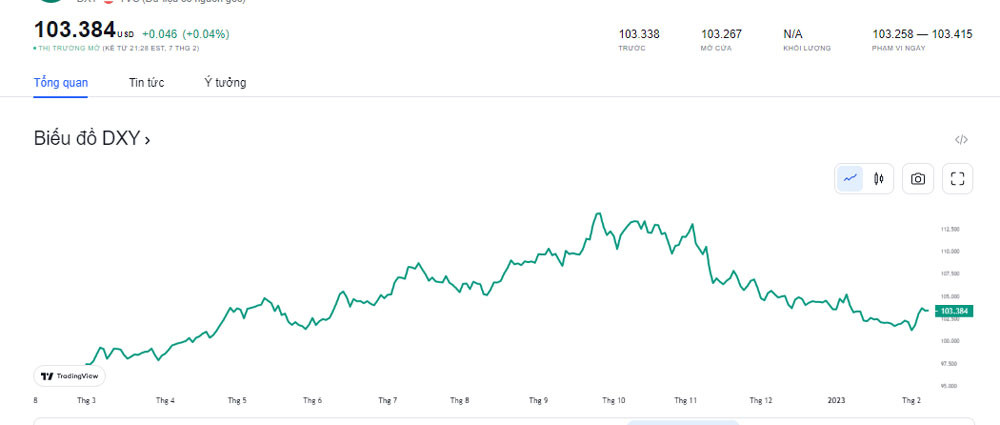Viewport: 1000px width, 425px height.
Task: Click the N/A volume value
Action: click(x=793, y=34)
